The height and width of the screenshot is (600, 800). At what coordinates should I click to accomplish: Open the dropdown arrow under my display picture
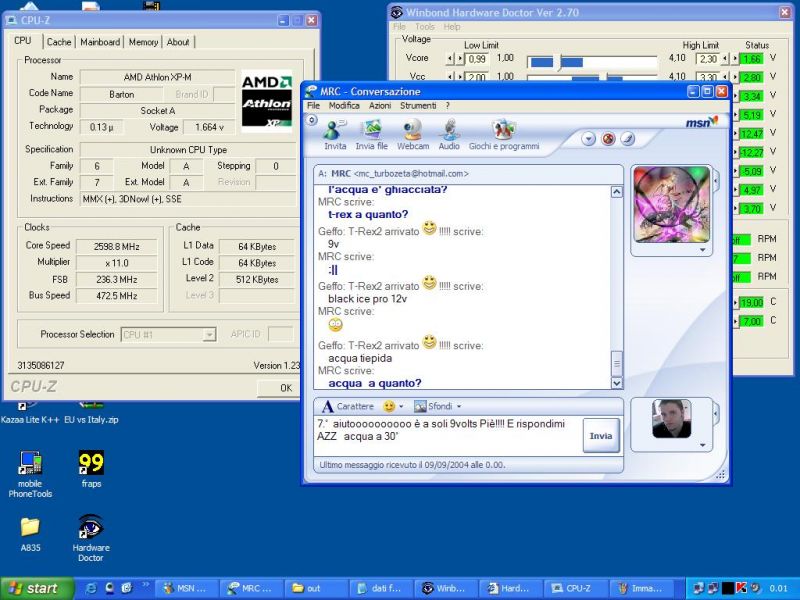tap(702, 445)
